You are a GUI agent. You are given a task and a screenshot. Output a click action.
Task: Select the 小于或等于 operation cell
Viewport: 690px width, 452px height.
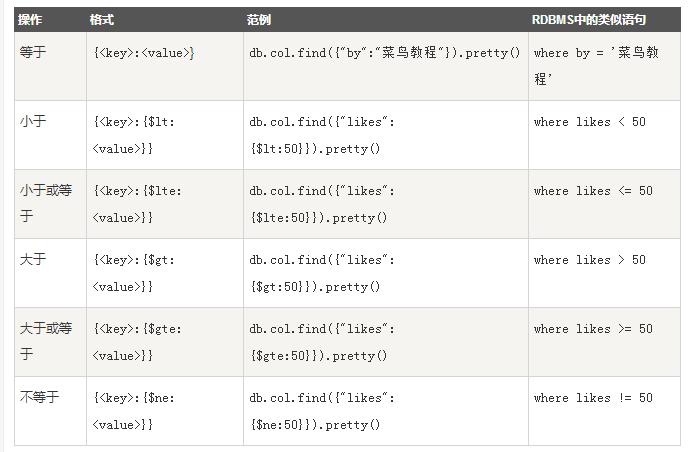[x=50, y=204]
